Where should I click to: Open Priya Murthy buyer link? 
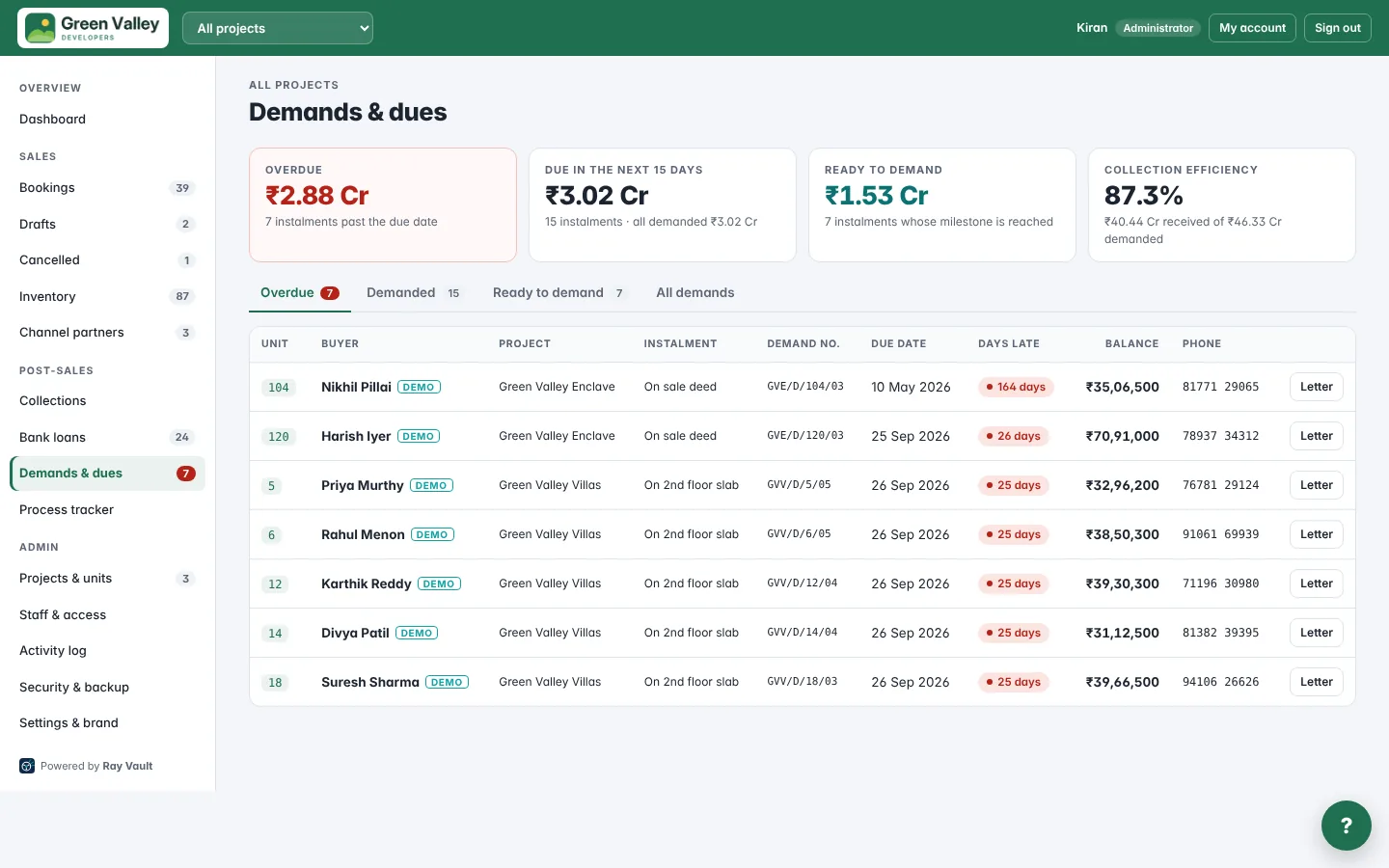[x=363, y=485]
